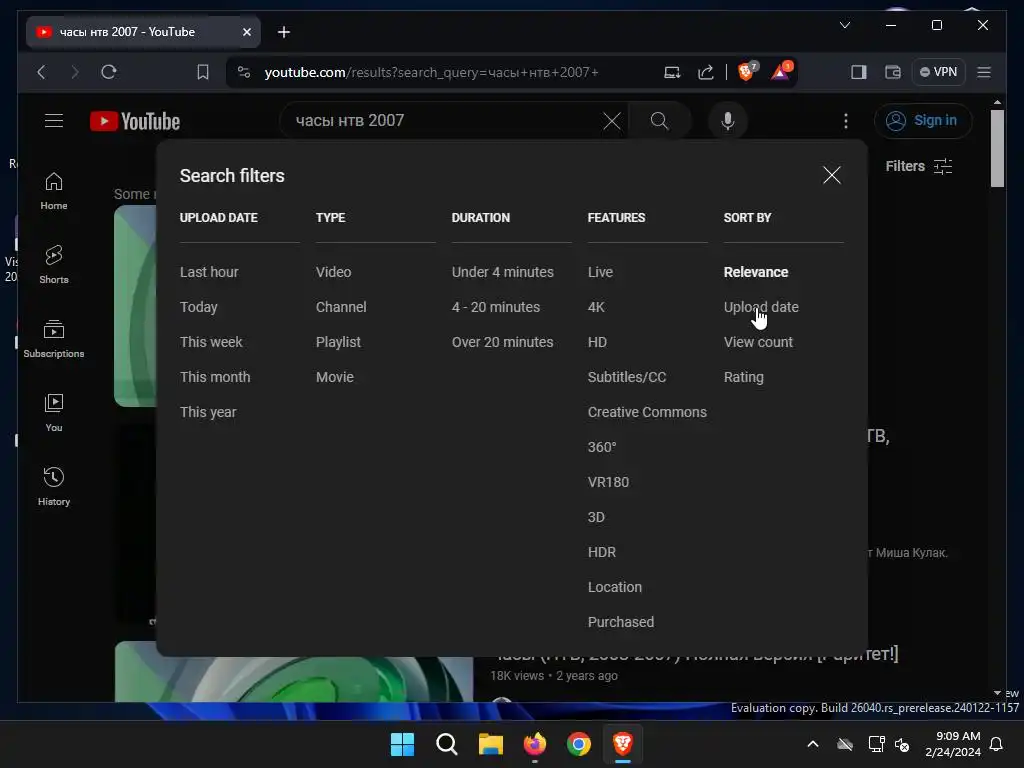Expand the tab search dropdown
Screen dimensions: 1024x768
click(845, 25)
